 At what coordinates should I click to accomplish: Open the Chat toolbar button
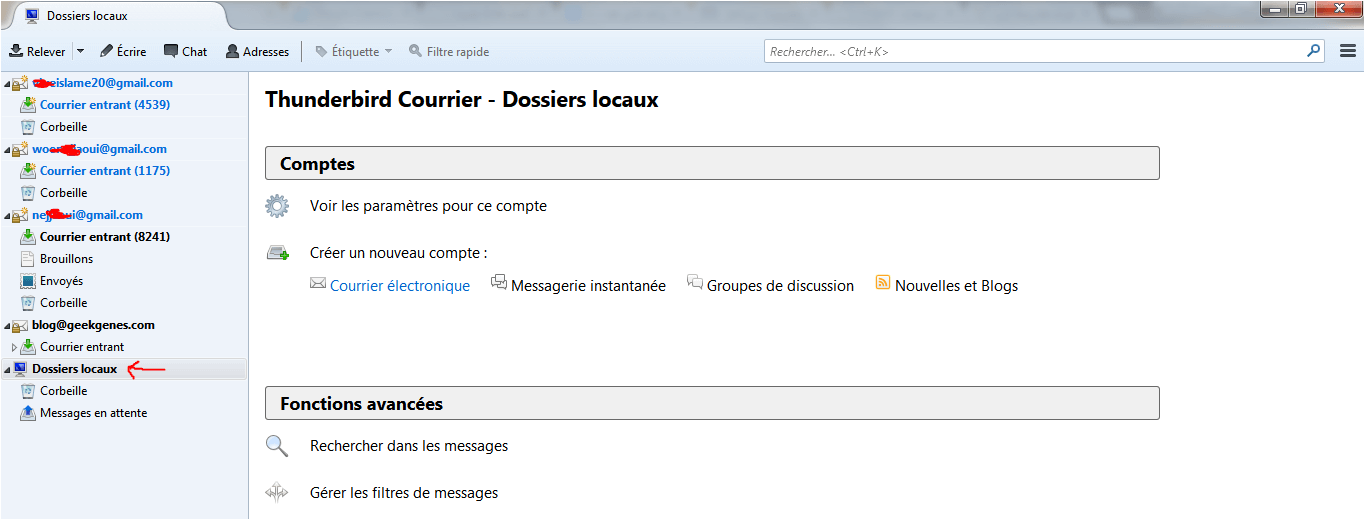coord(186,51)
